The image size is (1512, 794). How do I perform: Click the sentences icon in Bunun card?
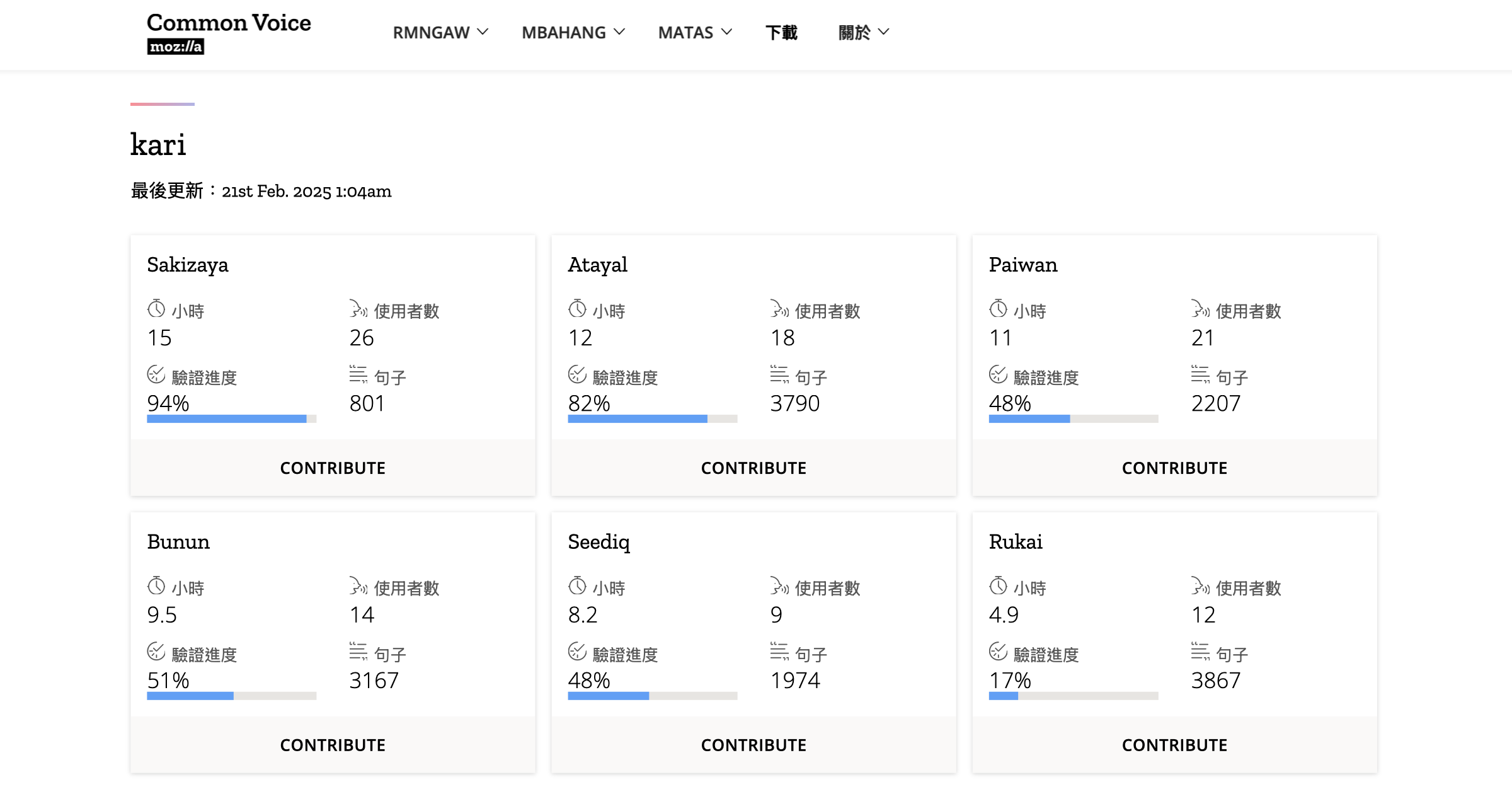pyautogui.click(x=358, y=652)
